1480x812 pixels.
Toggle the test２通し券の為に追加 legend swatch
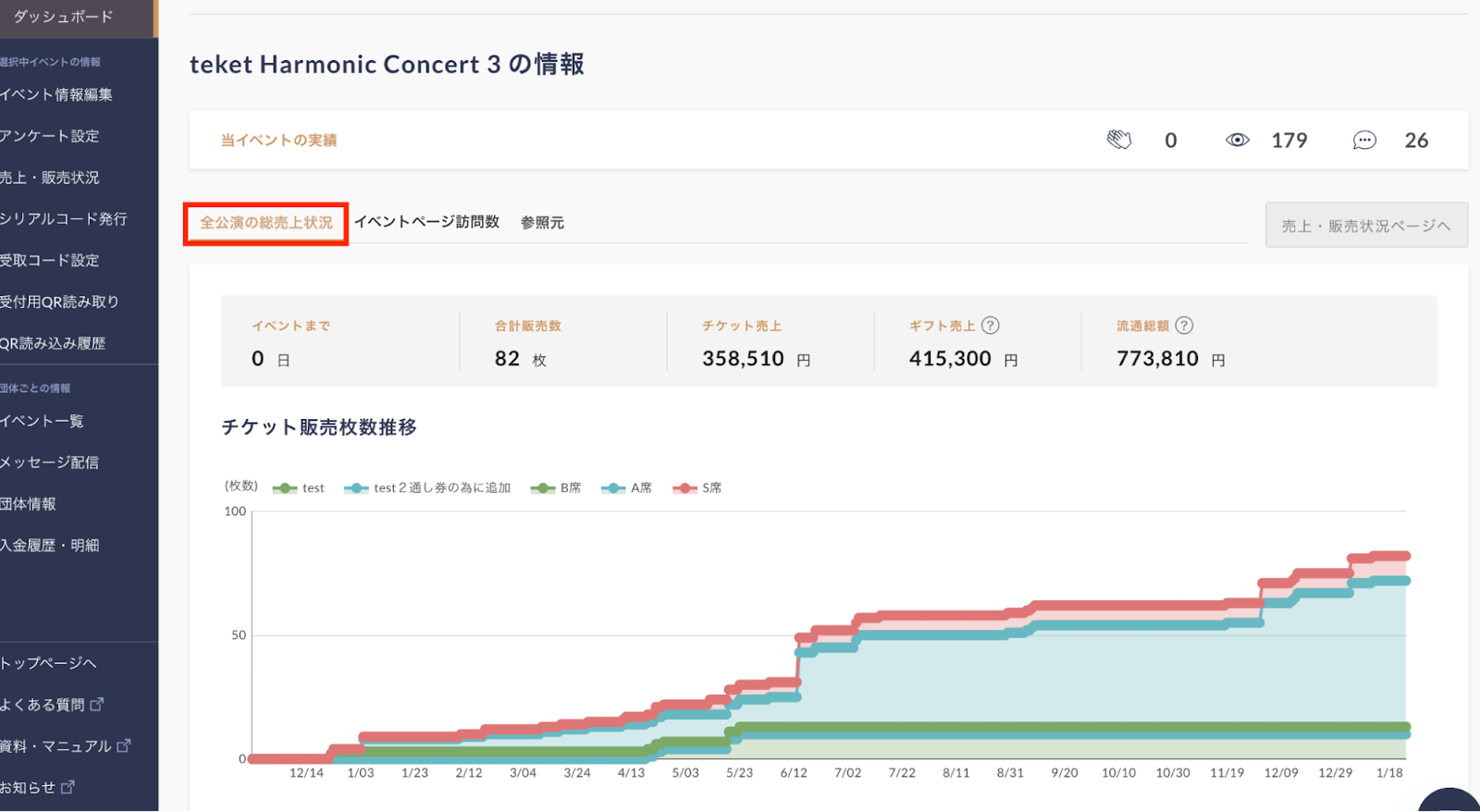pos(356,488)
